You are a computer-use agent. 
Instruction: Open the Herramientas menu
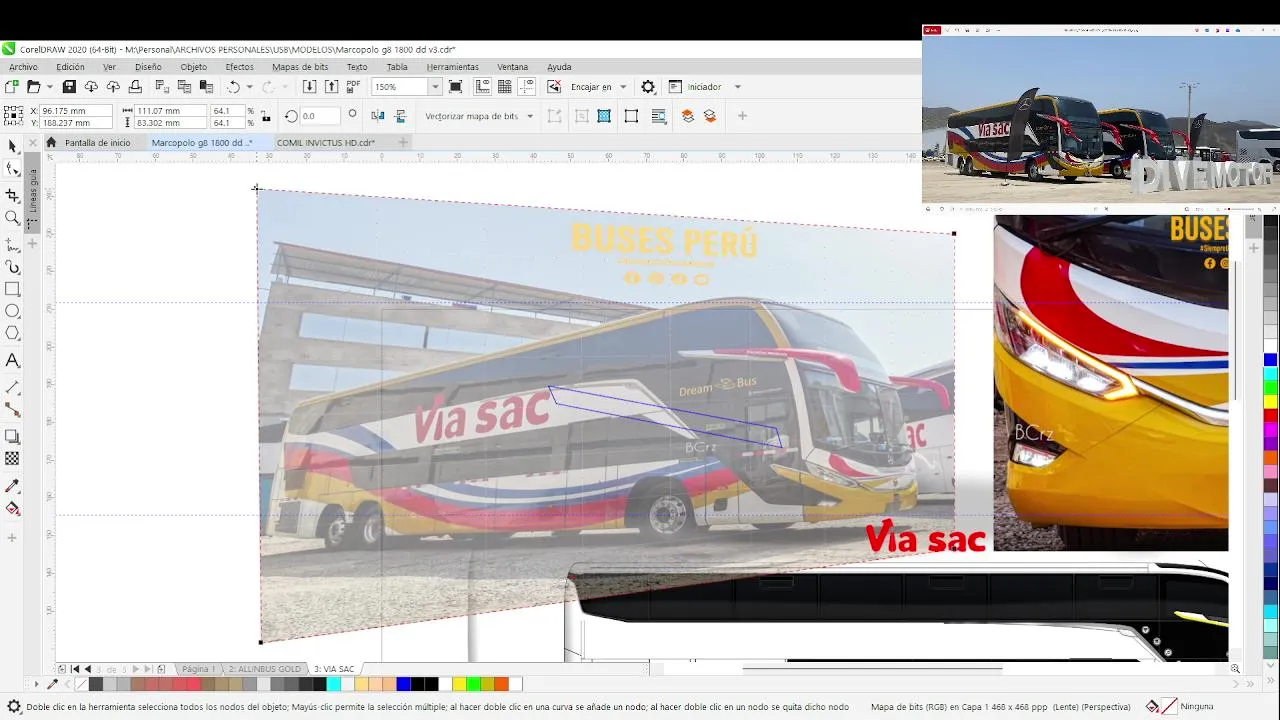click(452, 67)
